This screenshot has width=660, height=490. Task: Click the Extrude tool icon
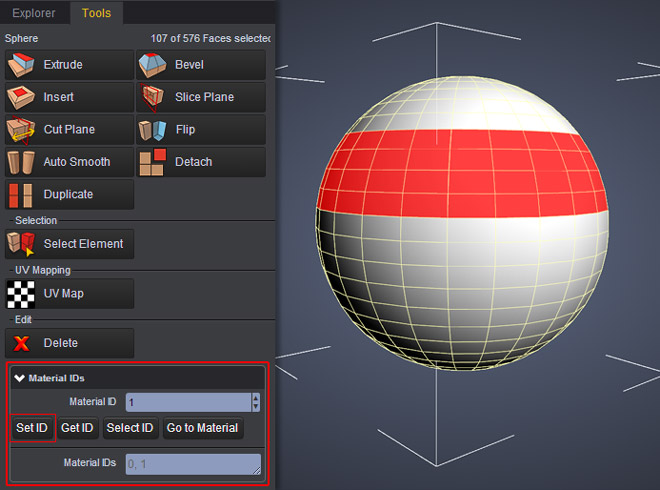coord(21,65)
